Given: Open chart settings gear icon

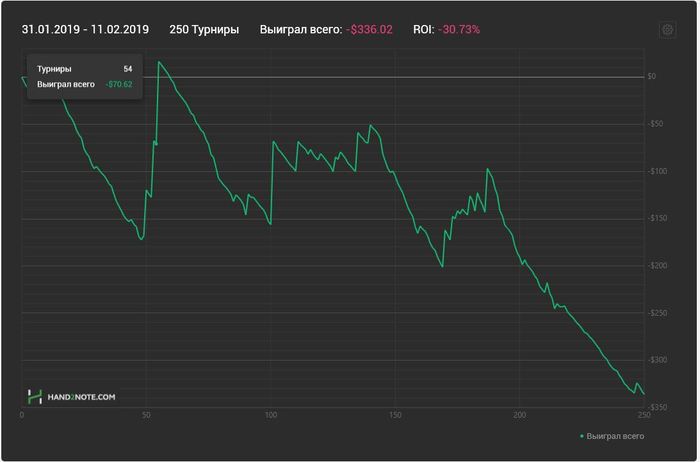Looking at the screenshot, I should (667, 30).
